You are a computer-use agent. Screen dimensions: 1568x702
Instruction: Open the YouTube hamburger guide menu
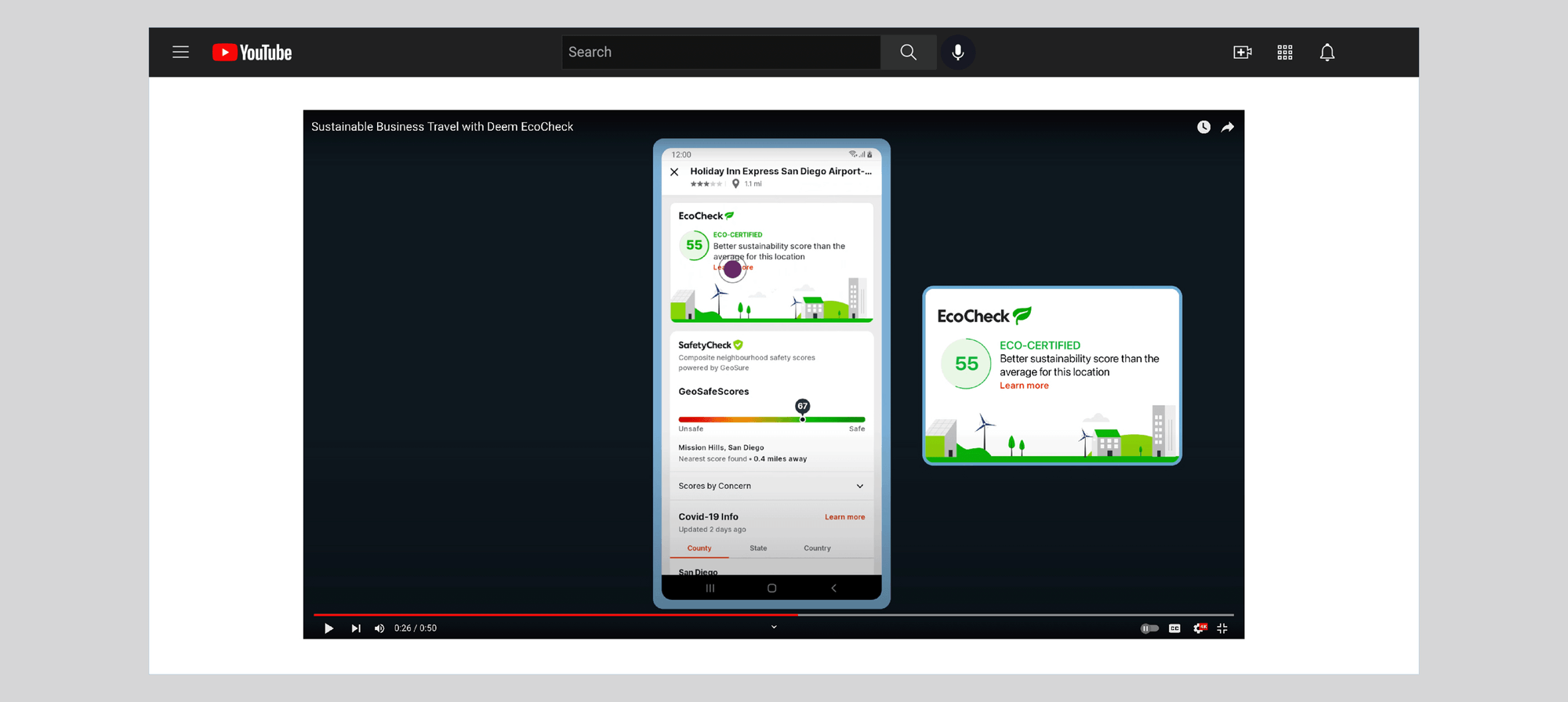(x=180, y=52)
